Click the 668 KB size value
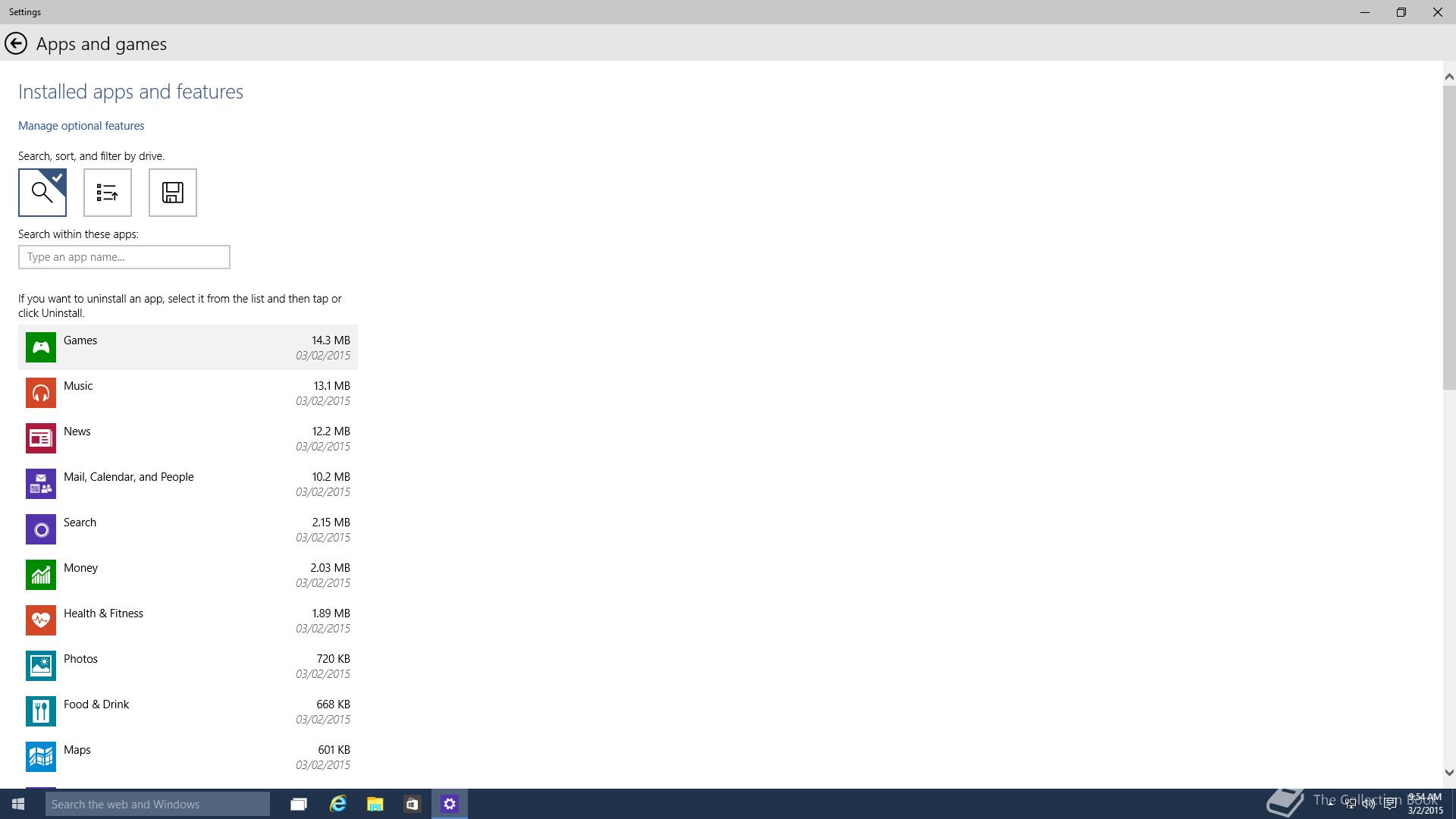1456x819 pixels. [333, 704]
